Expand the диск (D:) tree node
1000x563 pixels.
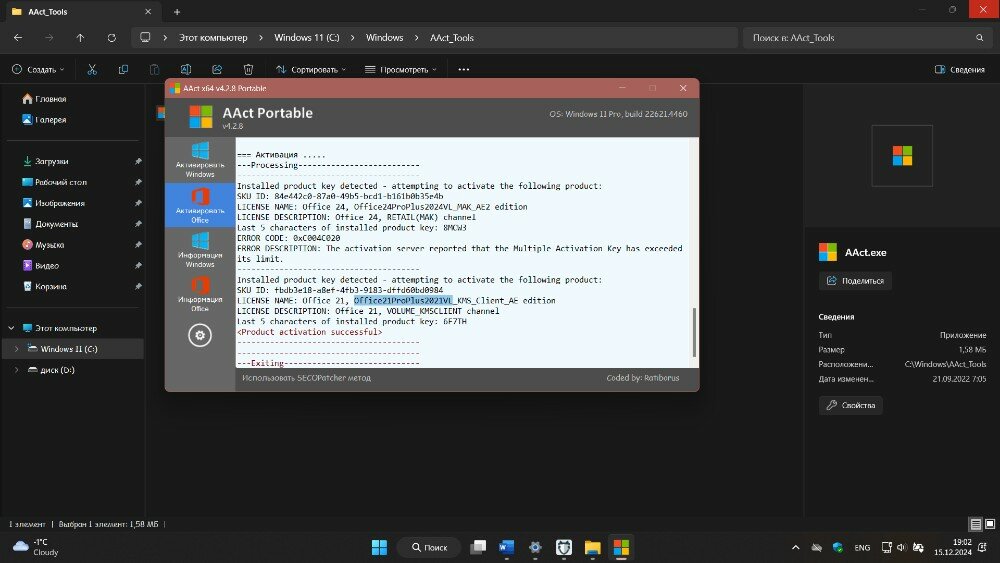tap(17, 370)
